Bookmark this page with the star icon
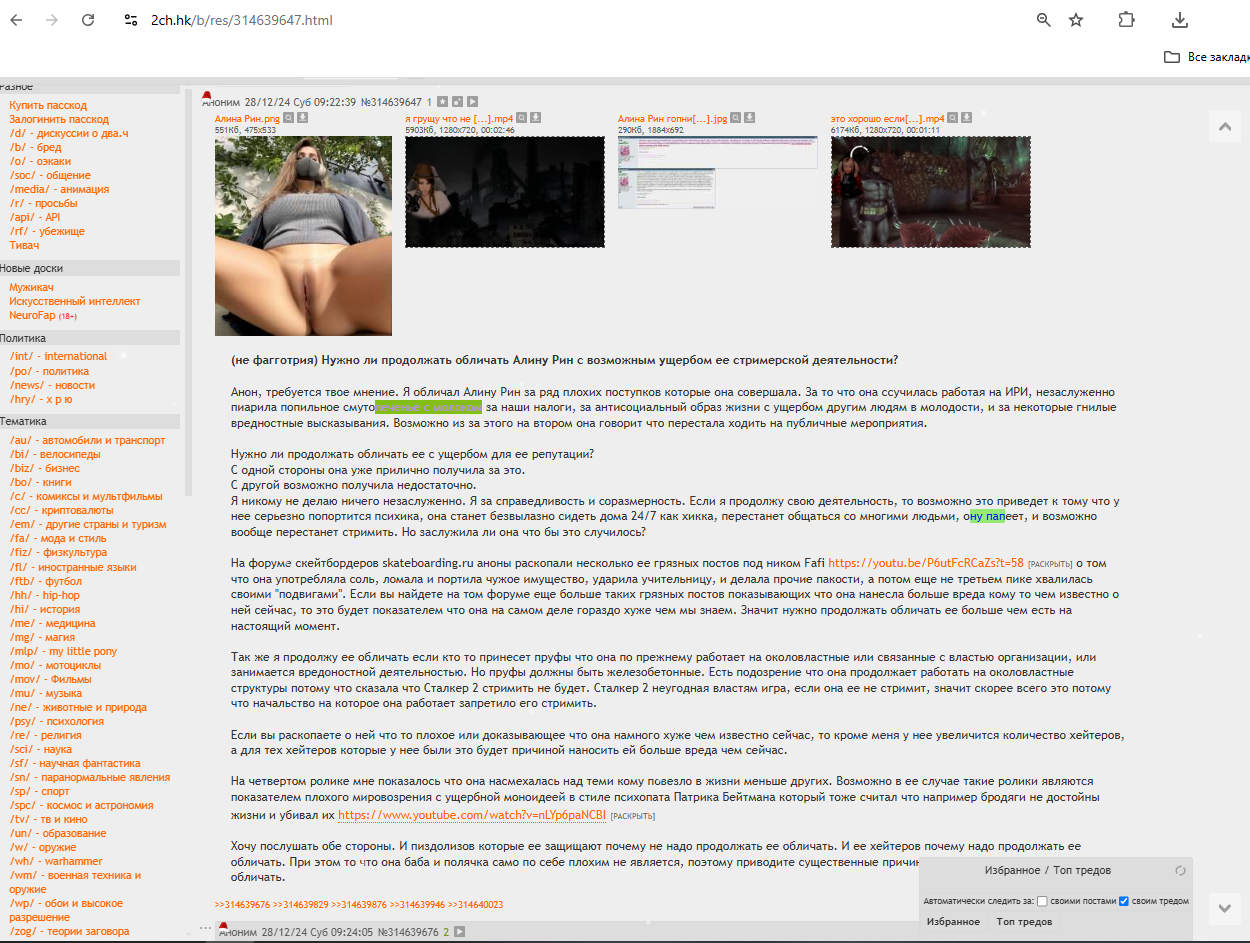Viewport: 1250px width, 943px height. click(x=1076, y=20)
